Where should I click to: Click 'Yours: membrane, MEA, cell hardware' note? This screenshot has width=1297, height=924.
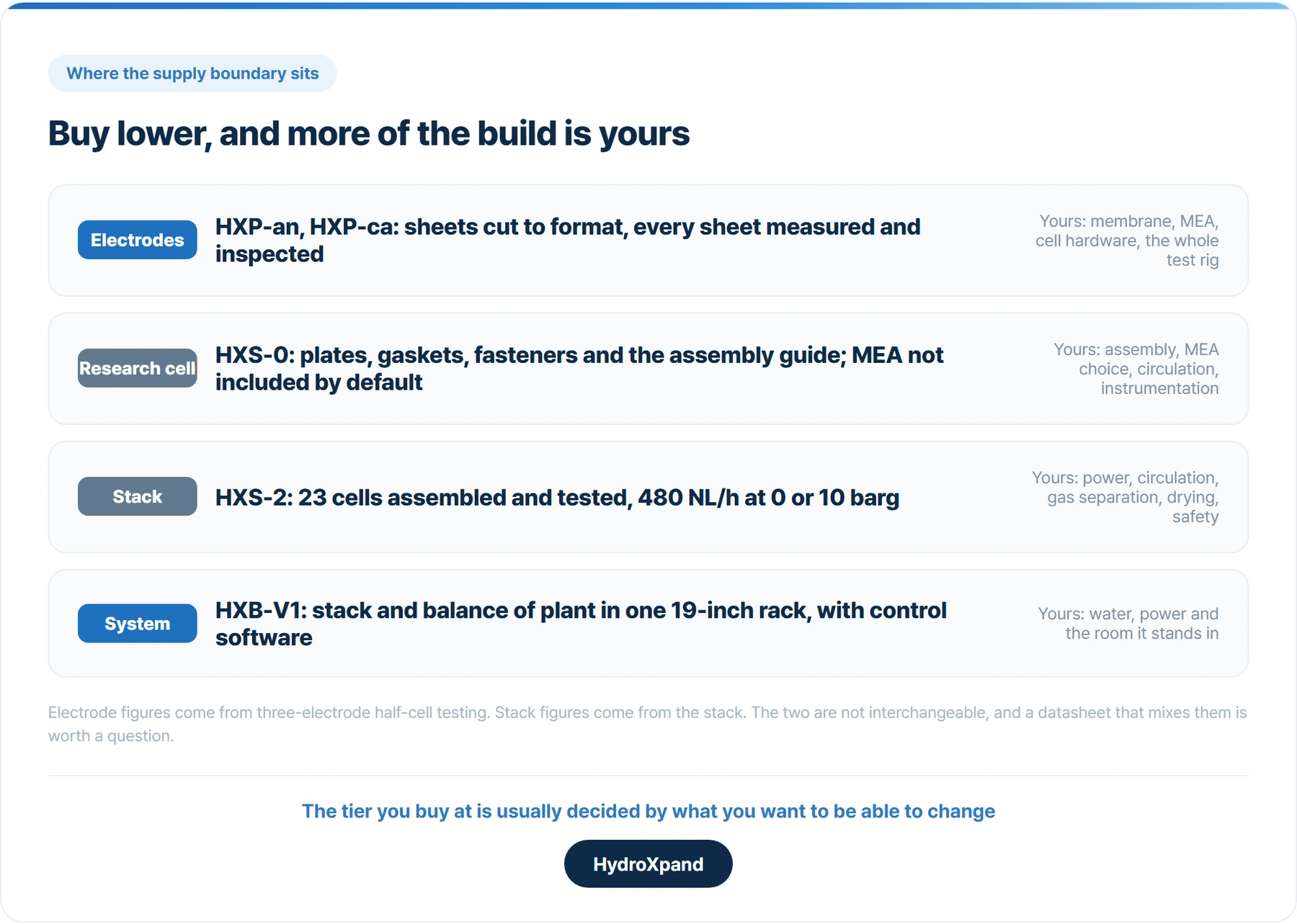coord(1126,241)
